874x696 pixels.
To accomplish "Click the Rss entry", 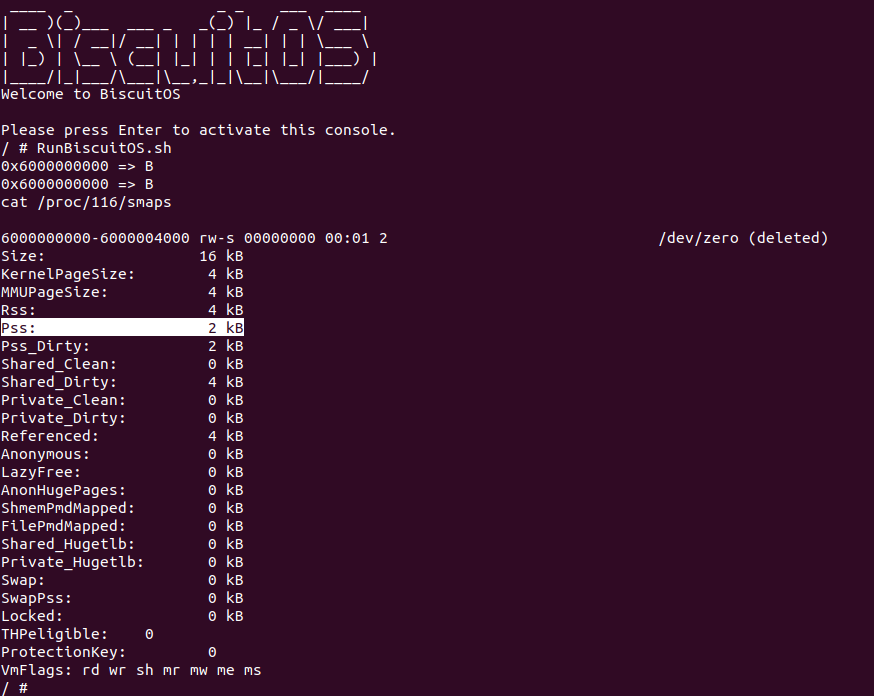I will pyautogui.click(x=121, y=310).
